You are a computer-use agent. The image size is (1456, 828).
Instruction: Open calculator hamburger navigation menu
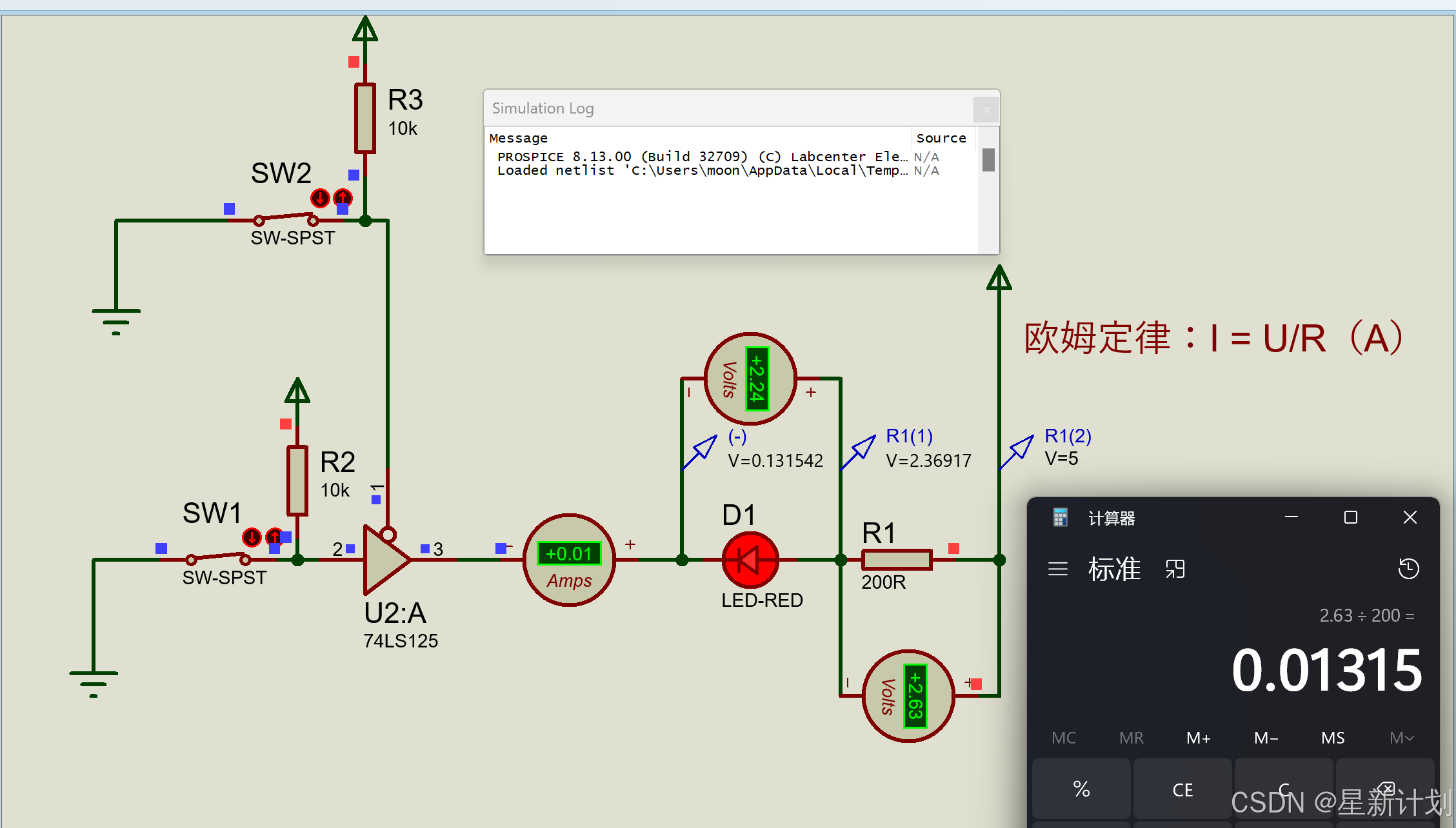coord(1057,569)
